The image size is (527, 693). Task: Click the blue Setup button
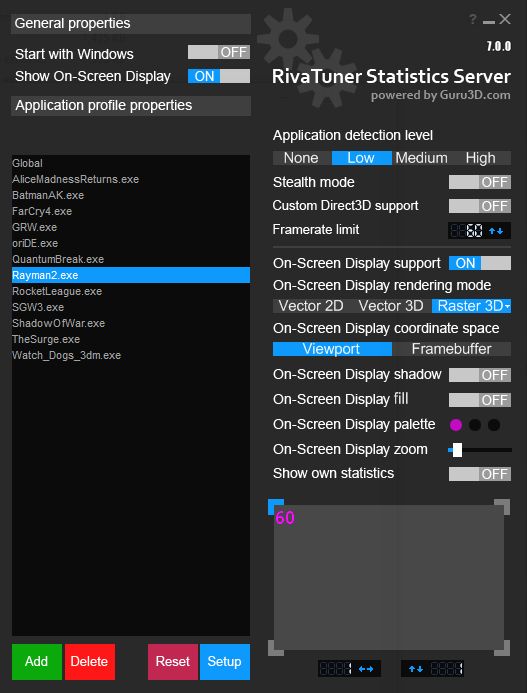225,662
